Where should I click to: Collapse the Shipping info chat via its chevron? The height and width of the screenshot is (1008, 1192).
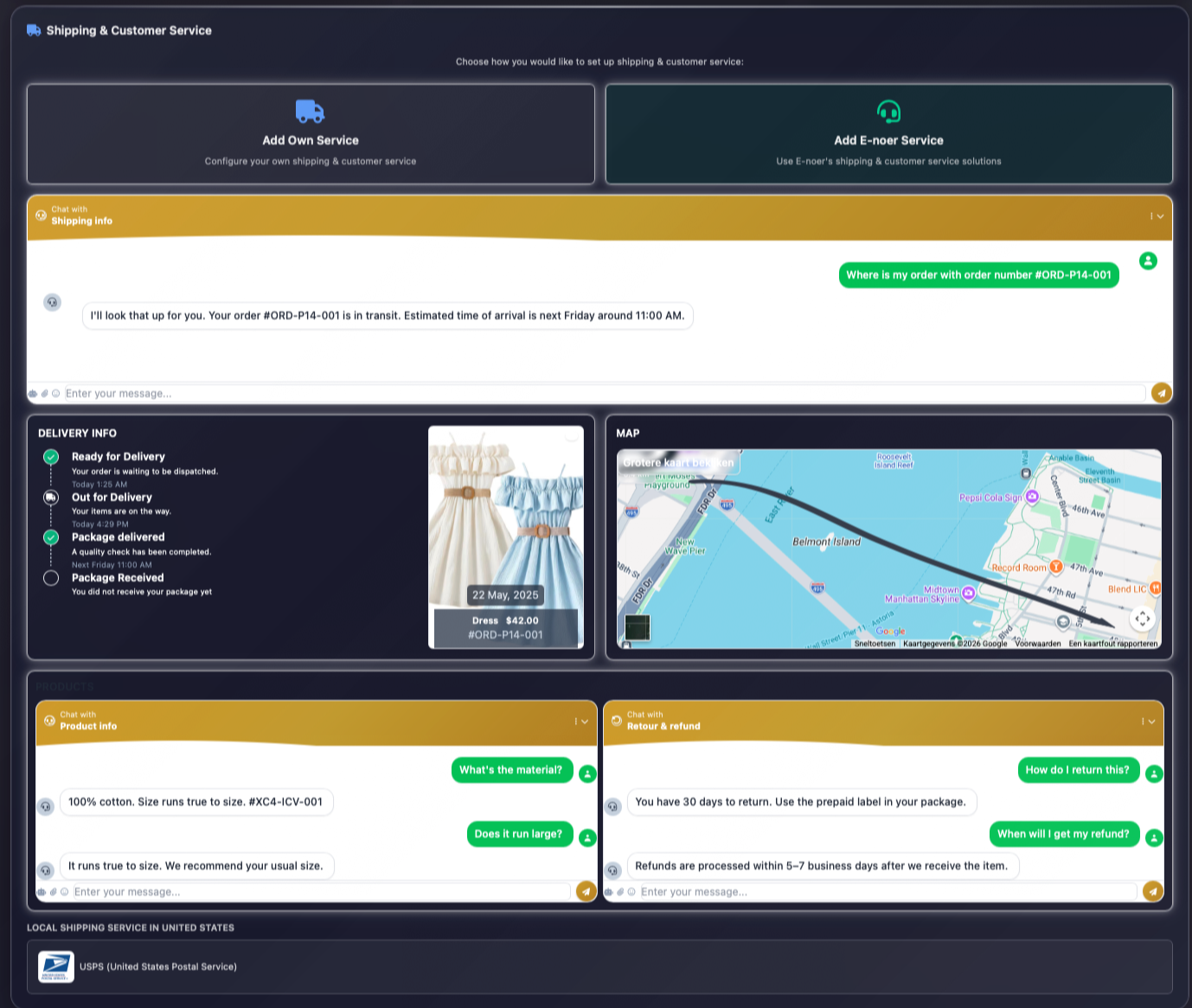pos(1160,216)
